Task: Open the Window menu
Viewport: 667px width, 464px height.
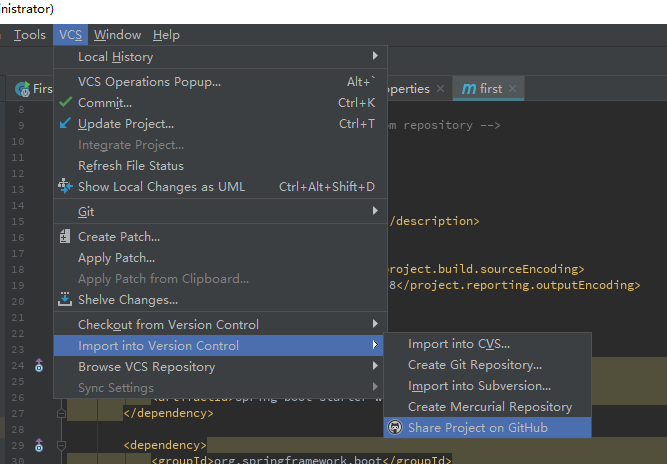Action: click(117, 35)
